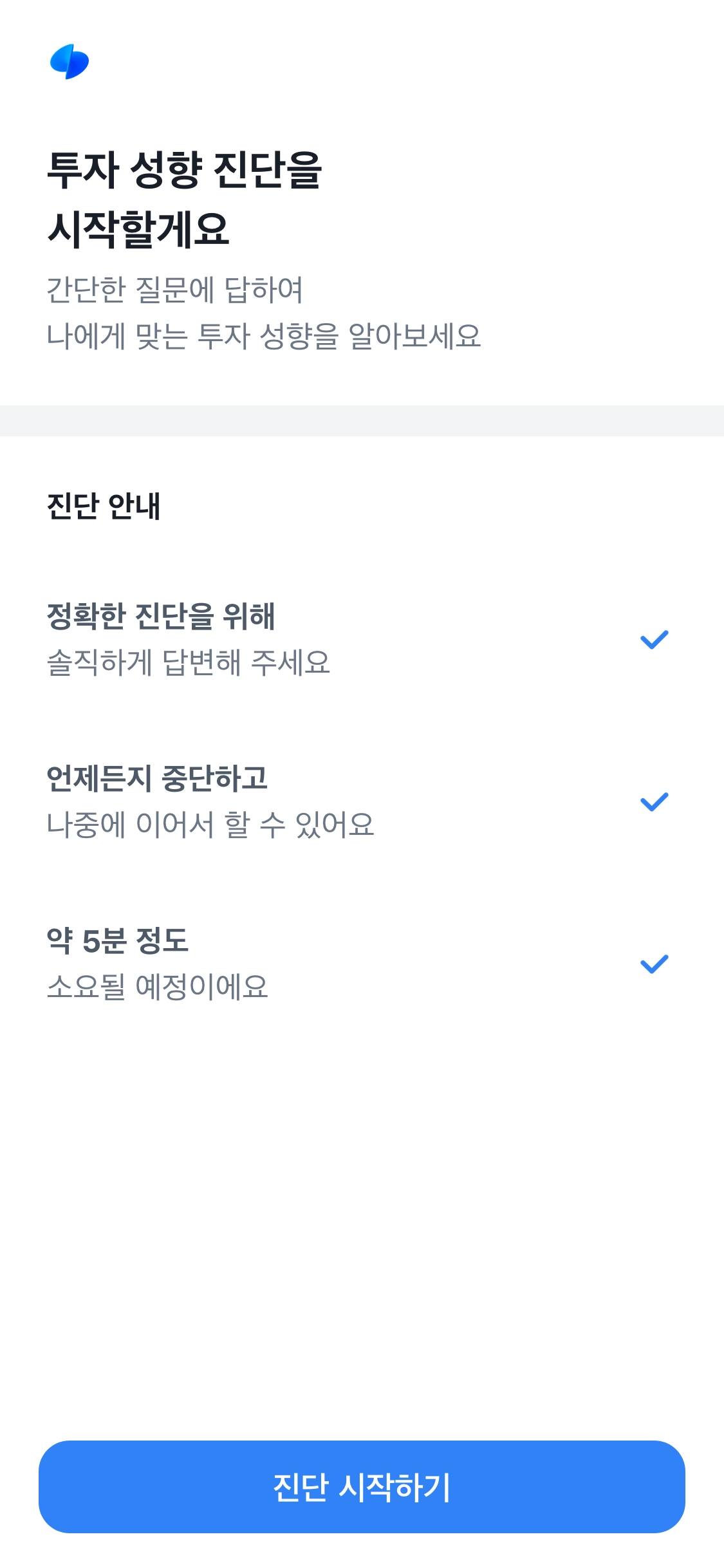724x1568 pixels.
Task: Tap the 진단 word in 진단 안내
Action: 73,506
